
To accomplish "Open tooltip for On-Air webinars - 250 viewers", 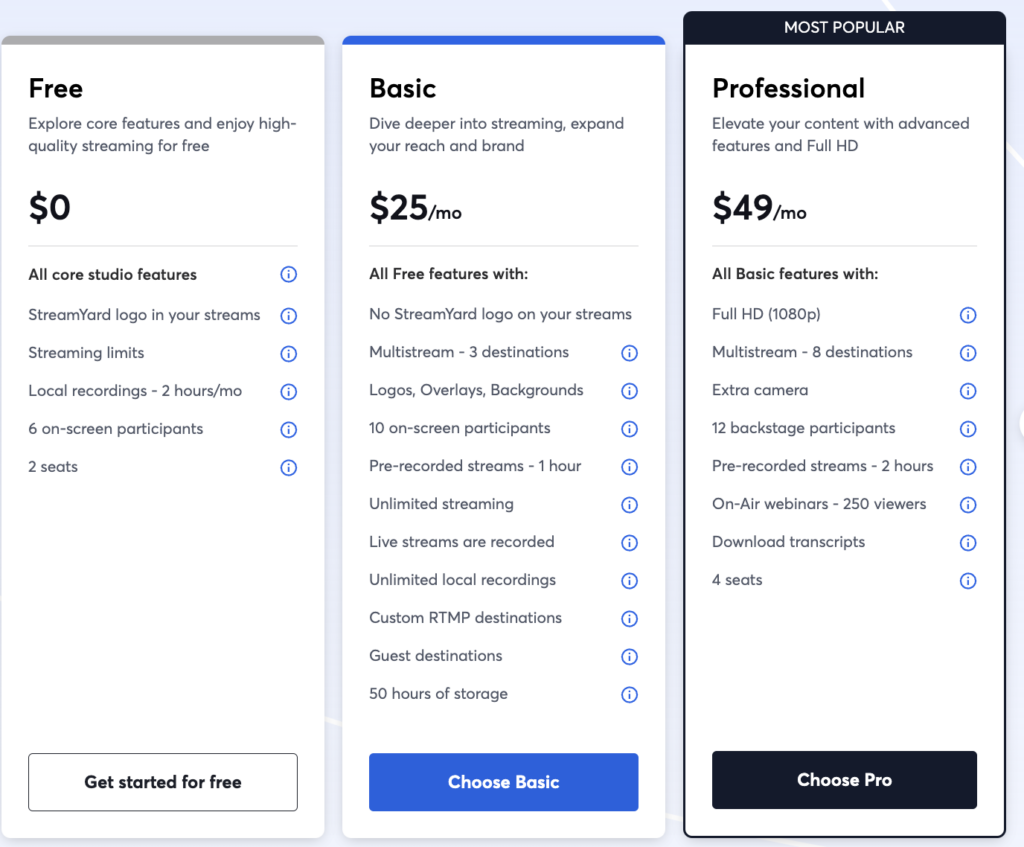I will 968,504.
